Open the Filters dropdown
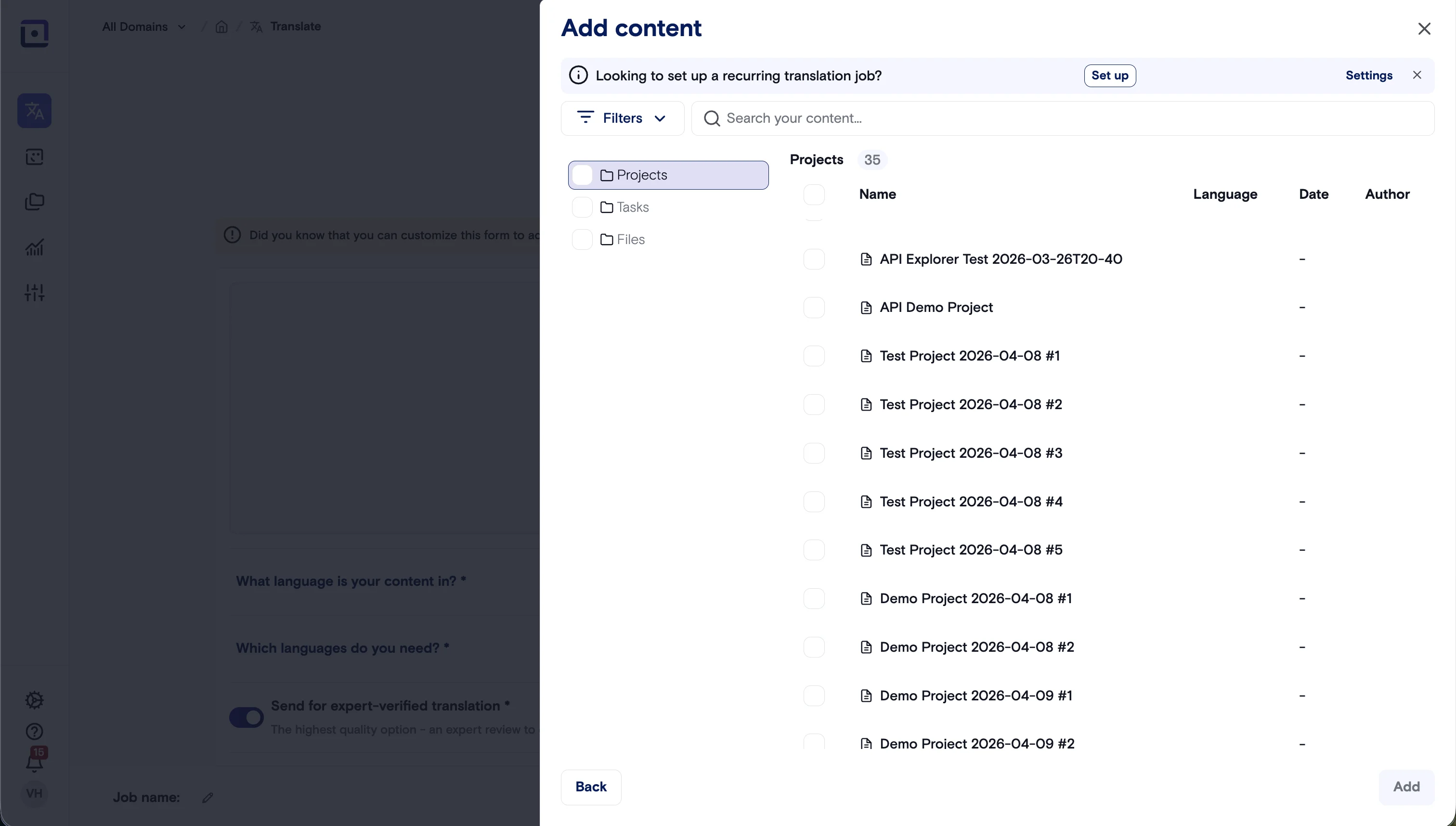The image size is (1456, 826). [x=623, y=118]
